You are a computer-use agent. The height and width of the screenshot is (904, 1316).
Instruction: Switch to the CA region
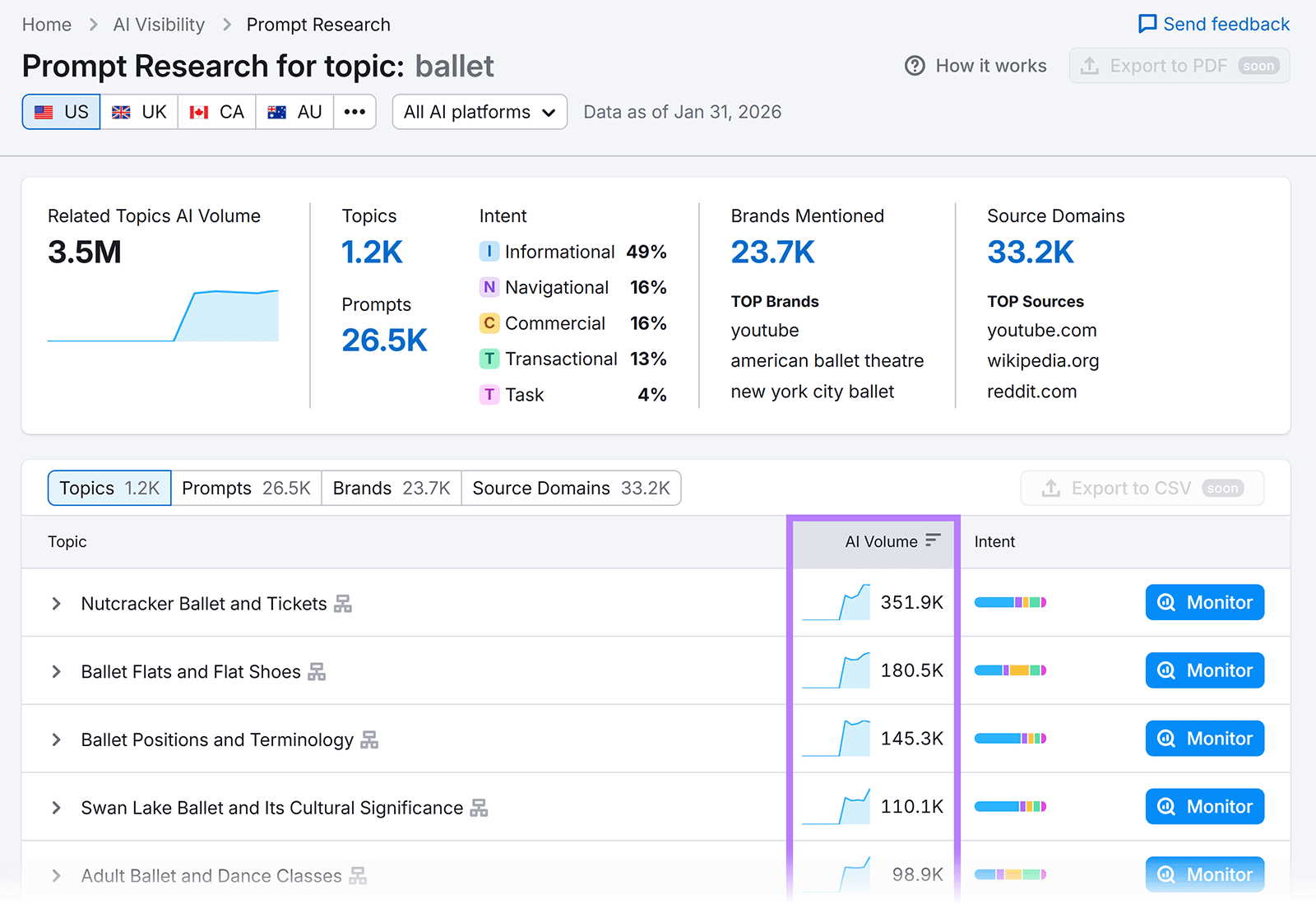click(216, 112)
